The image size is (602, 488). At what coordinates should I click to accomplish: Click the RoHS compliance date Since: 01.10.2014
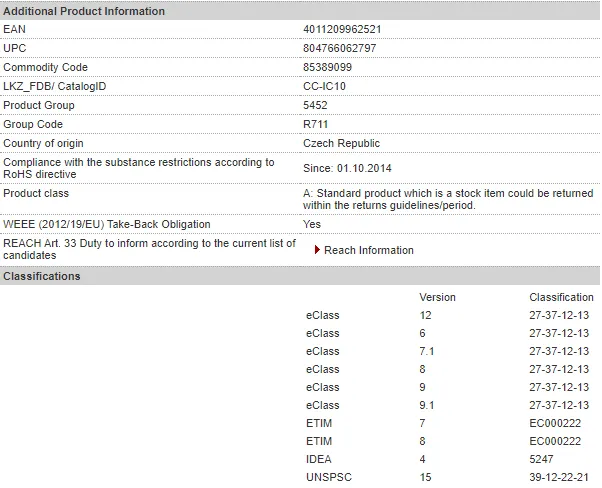click(347, 168)
